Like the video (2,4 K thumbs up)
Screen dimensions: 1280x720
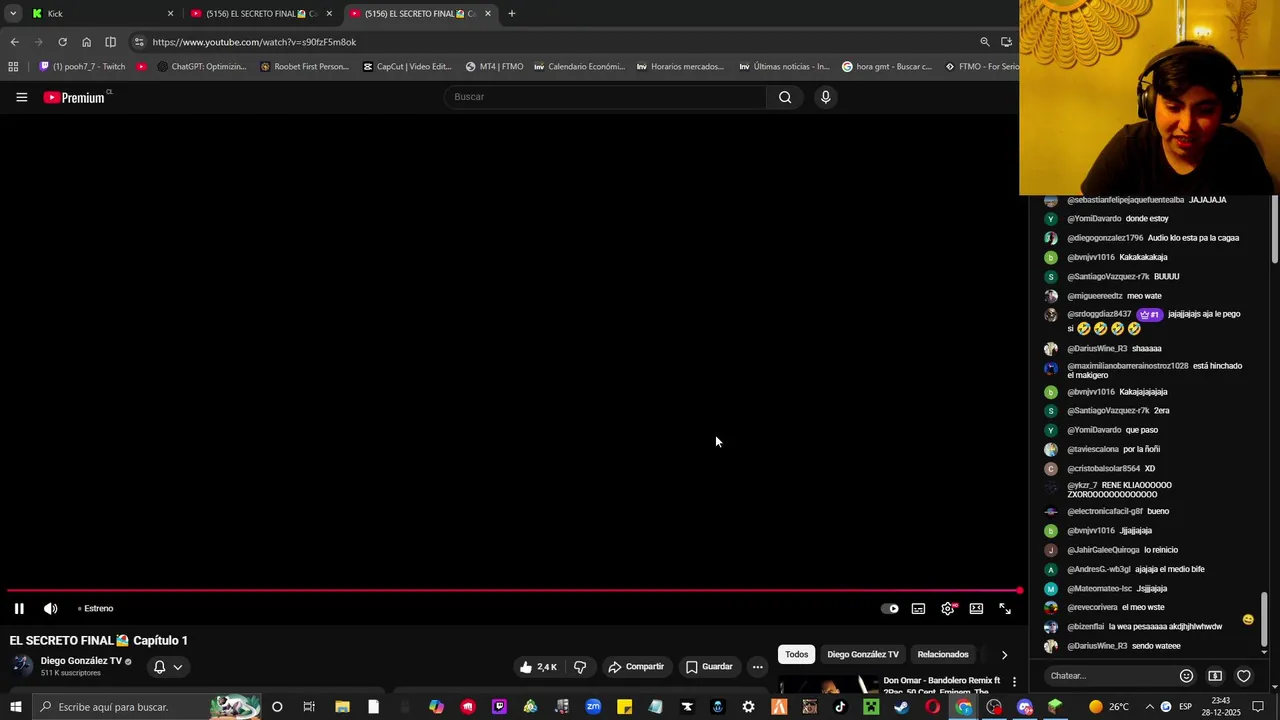538,667
